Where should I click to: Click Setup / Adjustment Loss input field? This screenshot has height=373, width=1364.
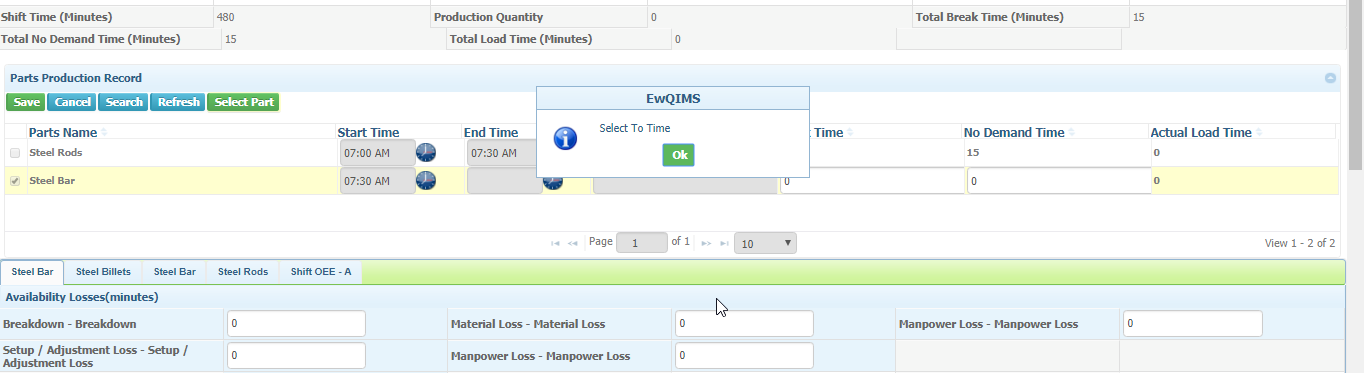[296, 355]
